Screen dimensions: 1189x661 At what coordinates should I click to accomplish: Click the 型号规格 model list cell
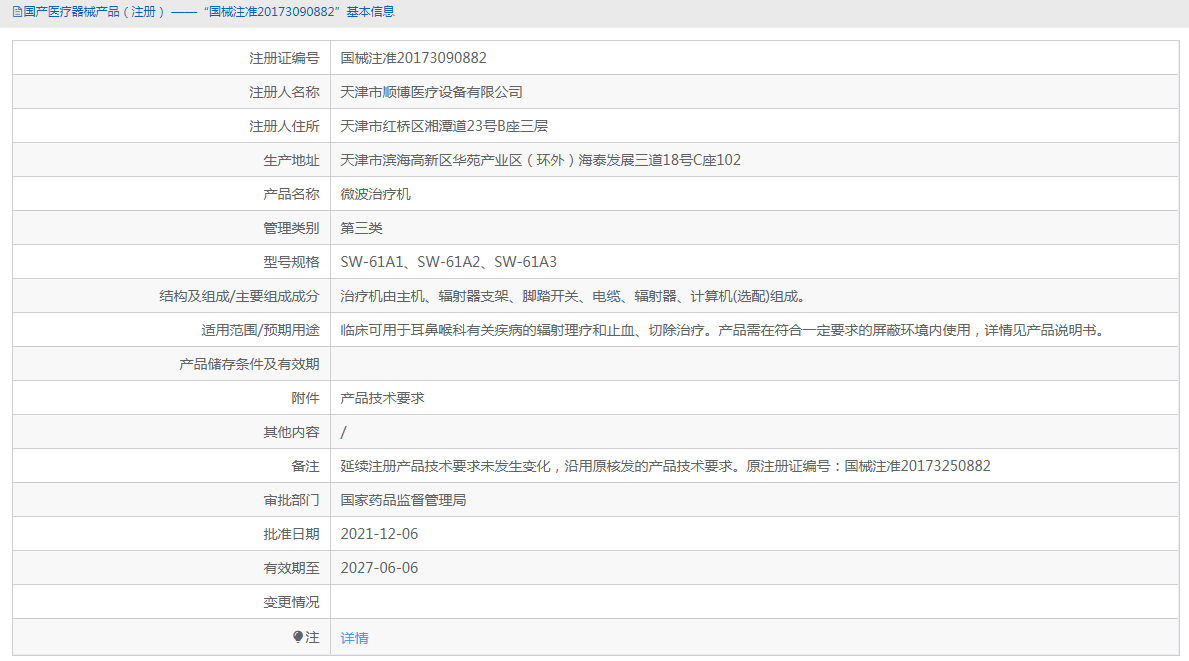449,261
